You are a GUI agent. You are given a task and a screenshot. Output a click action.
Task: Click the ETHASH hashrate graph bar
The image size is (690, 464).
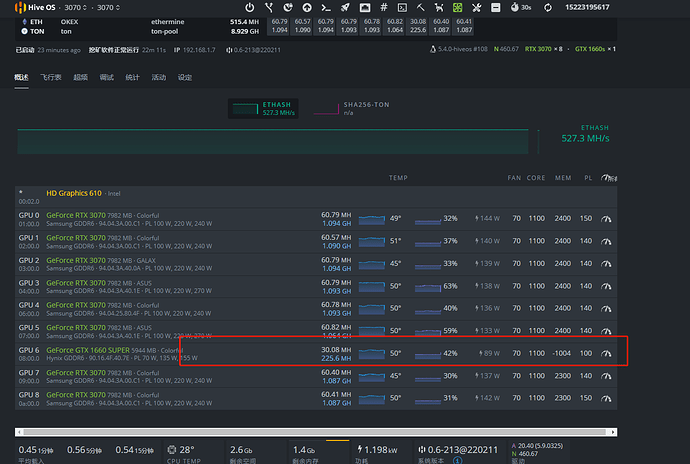273,141
